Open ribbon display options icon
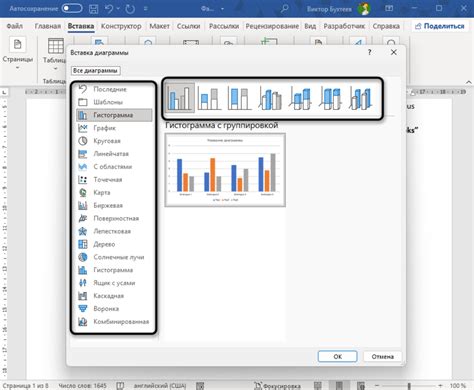This screenshot has height=390, width=474. click(389, 8)
